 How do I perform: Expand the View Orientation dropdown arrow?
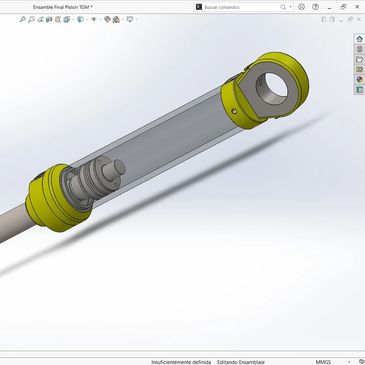pos(73,20)
